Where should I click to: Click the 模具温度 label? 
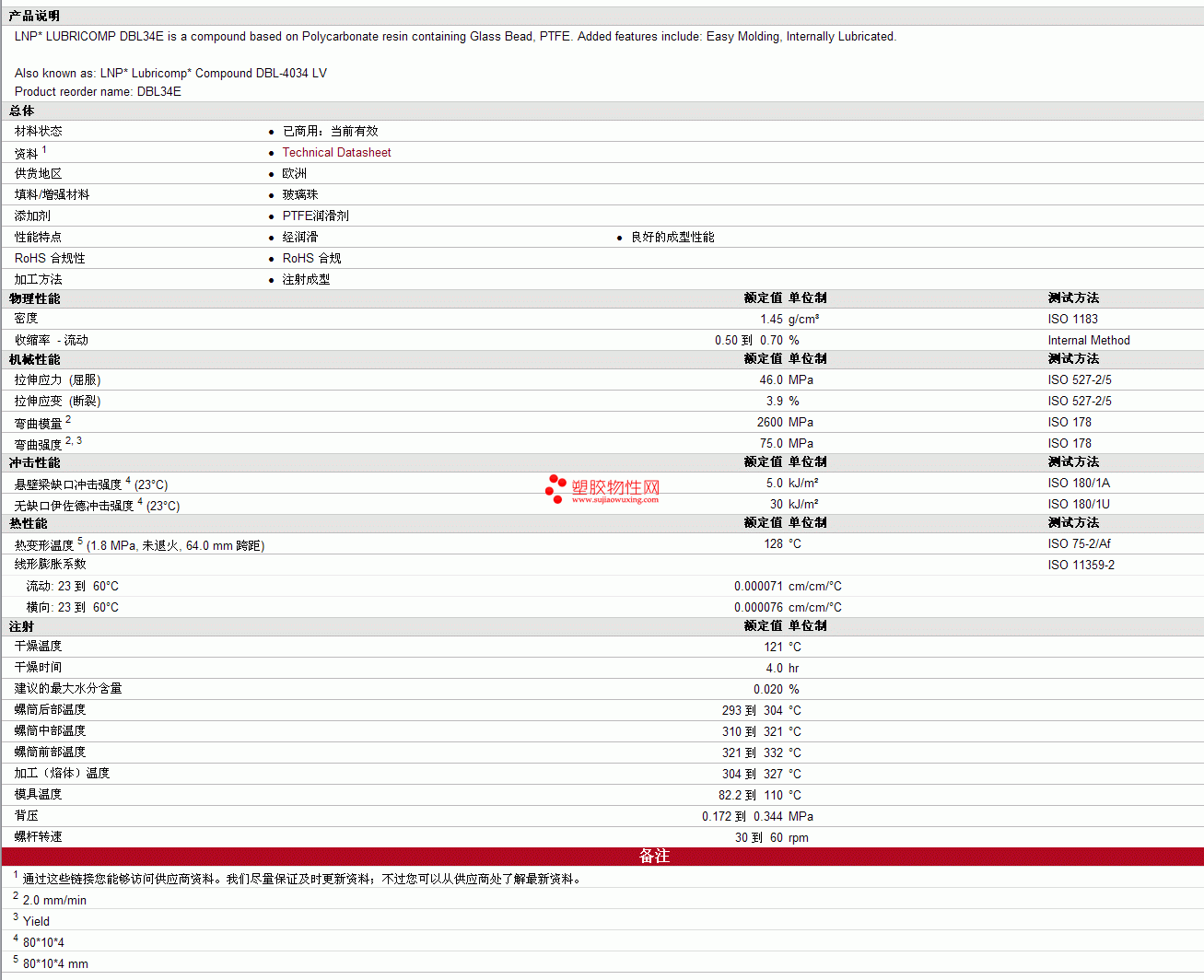[x=38, y=795]
